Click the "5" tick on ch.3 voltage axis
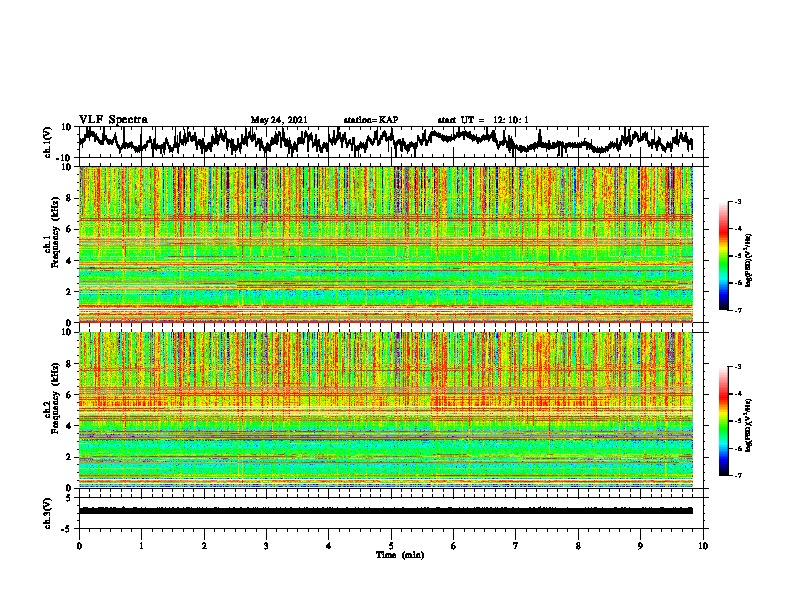 pos(69,498)
